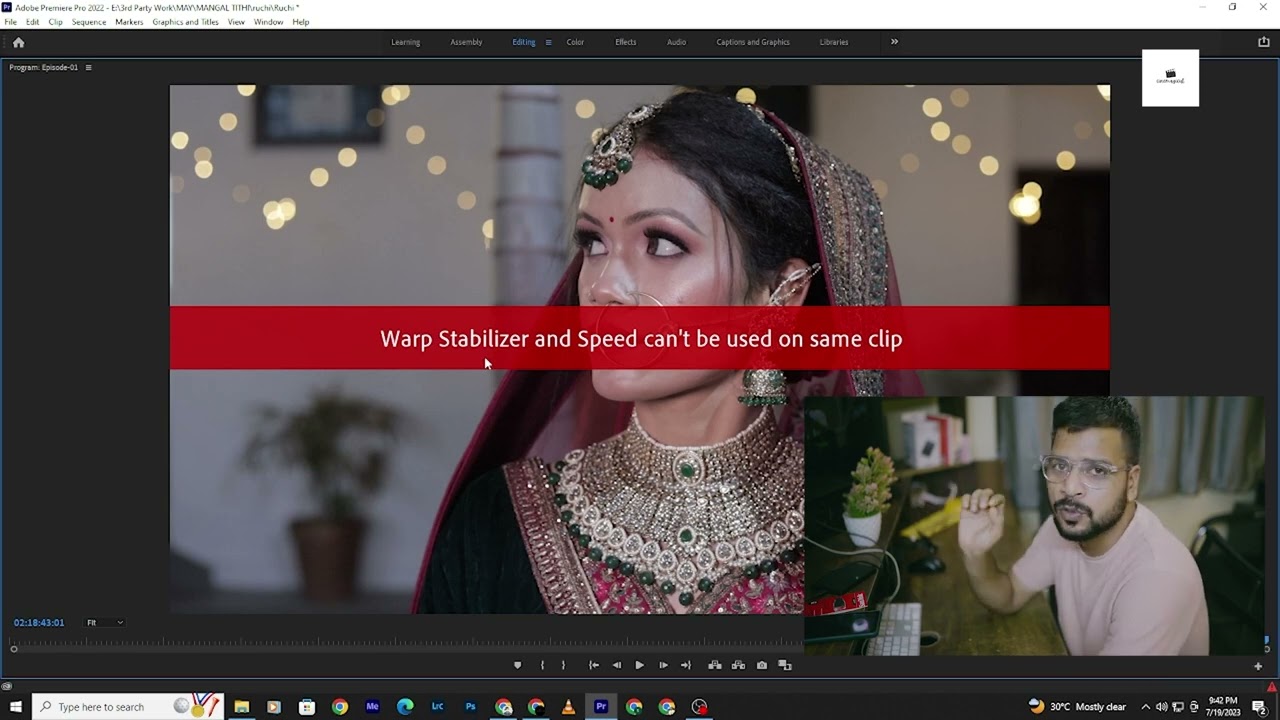Open the Windows notification center
Viewport: 1280px width, 720px height.
point(1260,707)
